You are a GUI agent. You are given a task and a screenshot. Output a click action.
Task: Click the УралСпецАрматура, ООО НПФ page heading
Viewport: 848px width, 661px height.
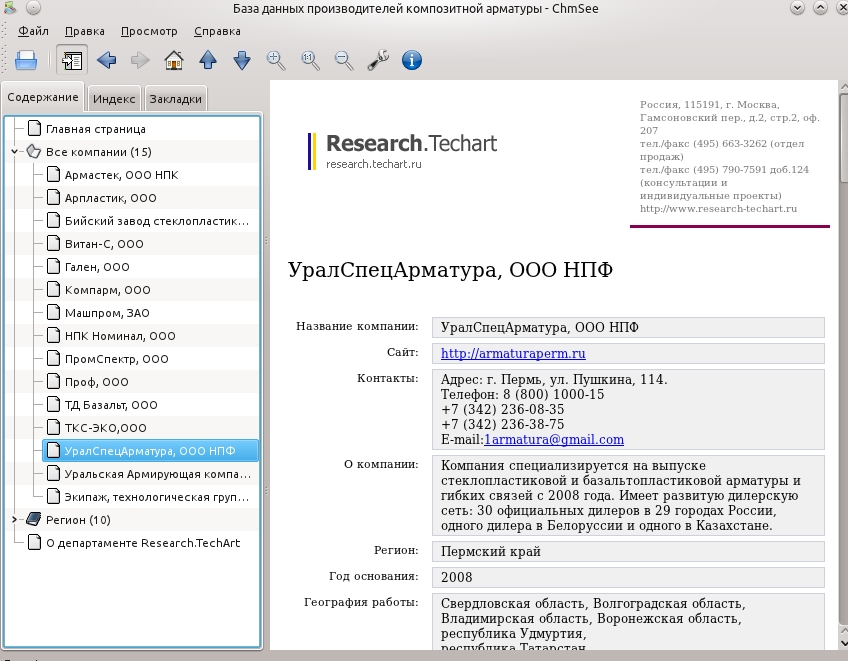tap(450, 270)
